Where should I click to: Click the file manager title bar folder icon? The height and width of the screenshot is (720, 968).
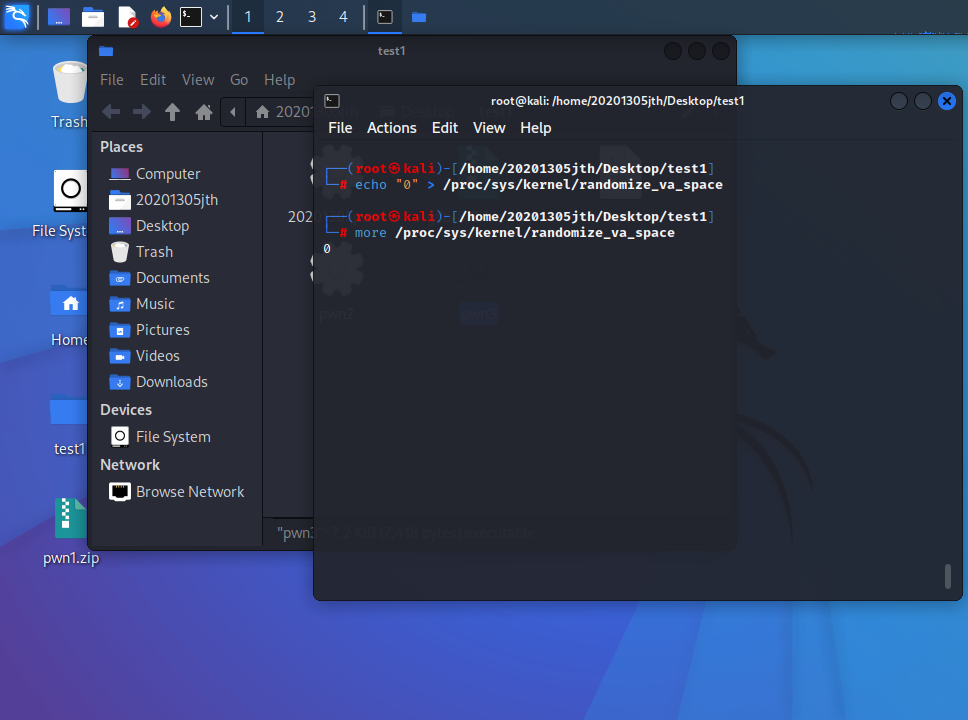tap(106, 51)
